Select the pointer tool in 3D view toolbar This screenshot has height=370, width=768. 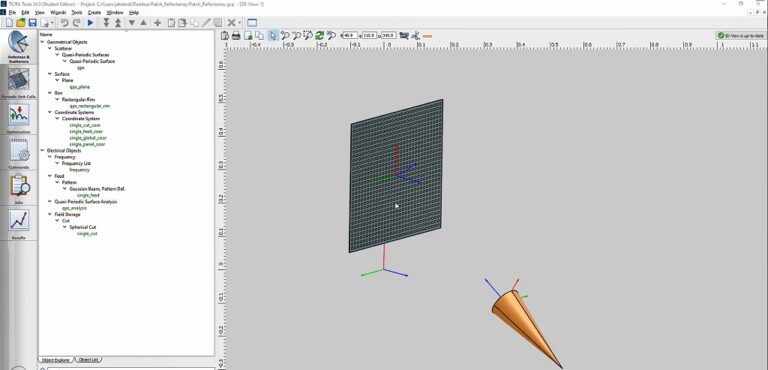tap(273, 36)
